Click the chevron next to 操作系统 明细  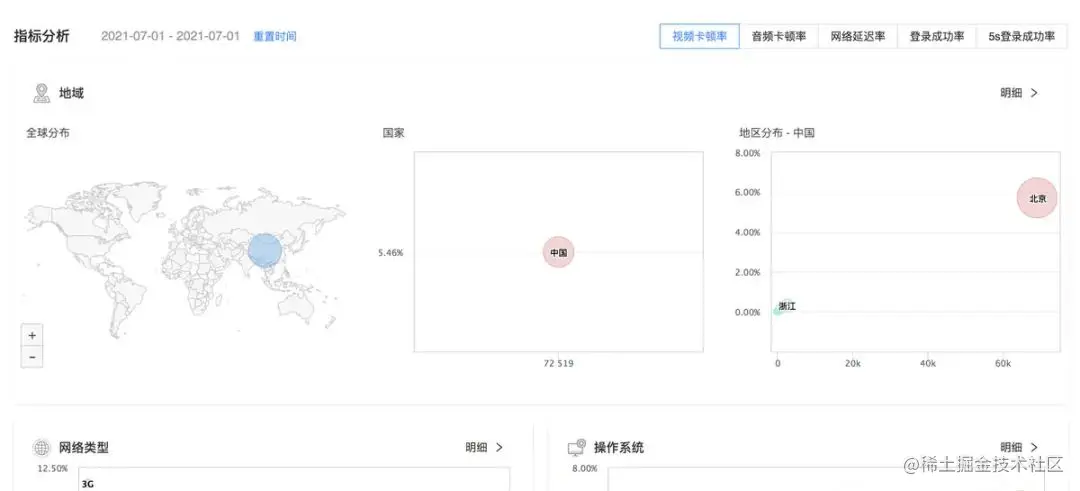point(1034,448)
